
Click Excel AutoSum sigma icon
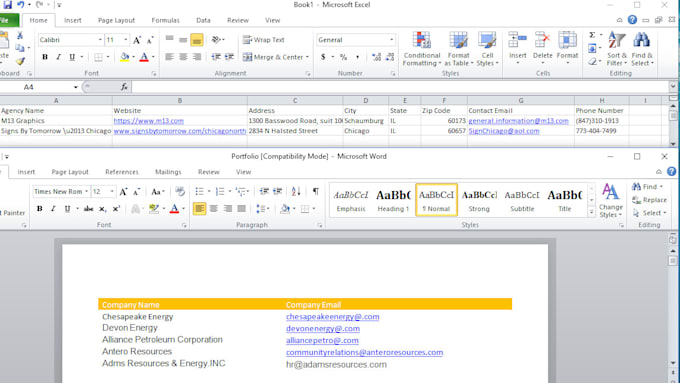[592, 35]
